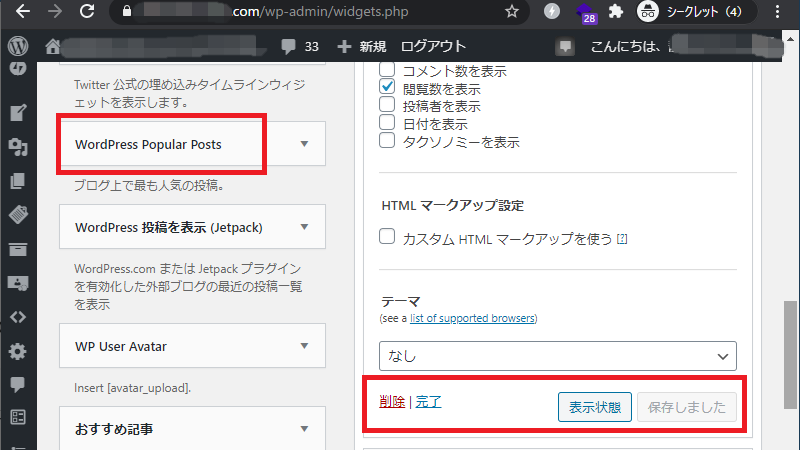Click the padlock site info icon

[x=127, y=11]
